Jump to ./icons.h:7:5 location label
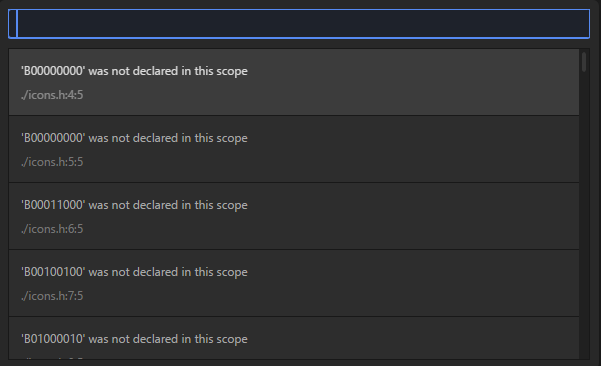 coord(52,296)
